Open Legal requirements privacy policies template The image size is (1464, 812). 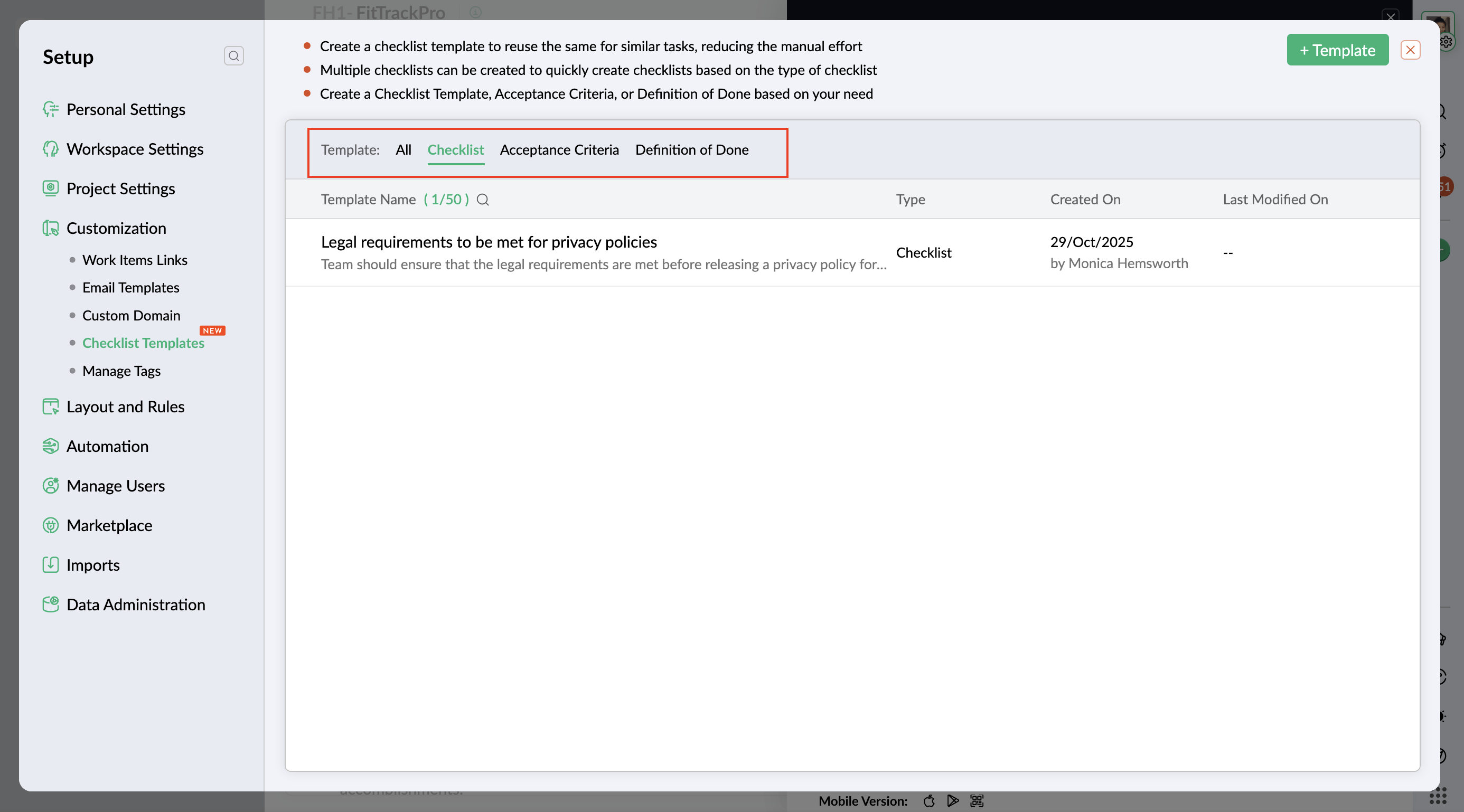(x=488, y=242)
